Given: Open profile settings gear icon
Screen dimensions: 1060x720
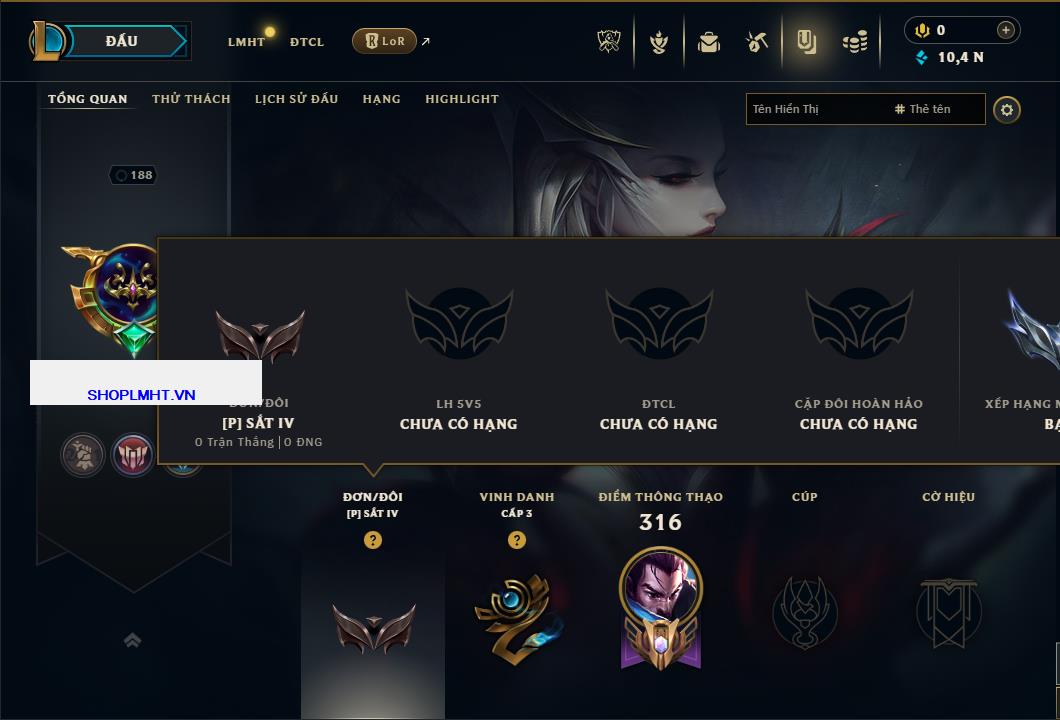Looking at the screenshot, I should click(1007, 110).
